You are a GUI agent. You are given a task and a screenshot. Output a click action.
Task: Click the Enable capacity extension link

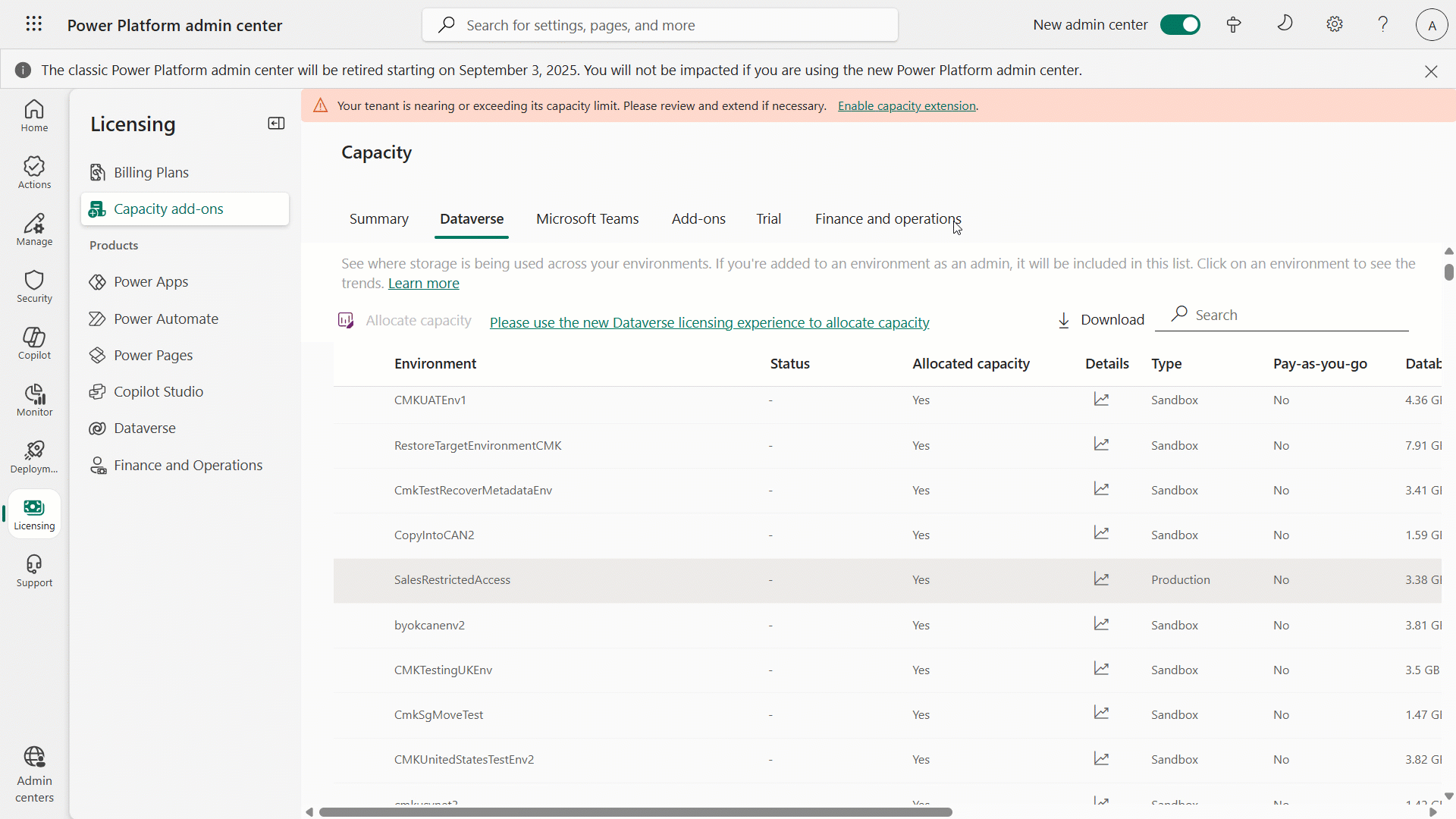(x=906, y=106)
